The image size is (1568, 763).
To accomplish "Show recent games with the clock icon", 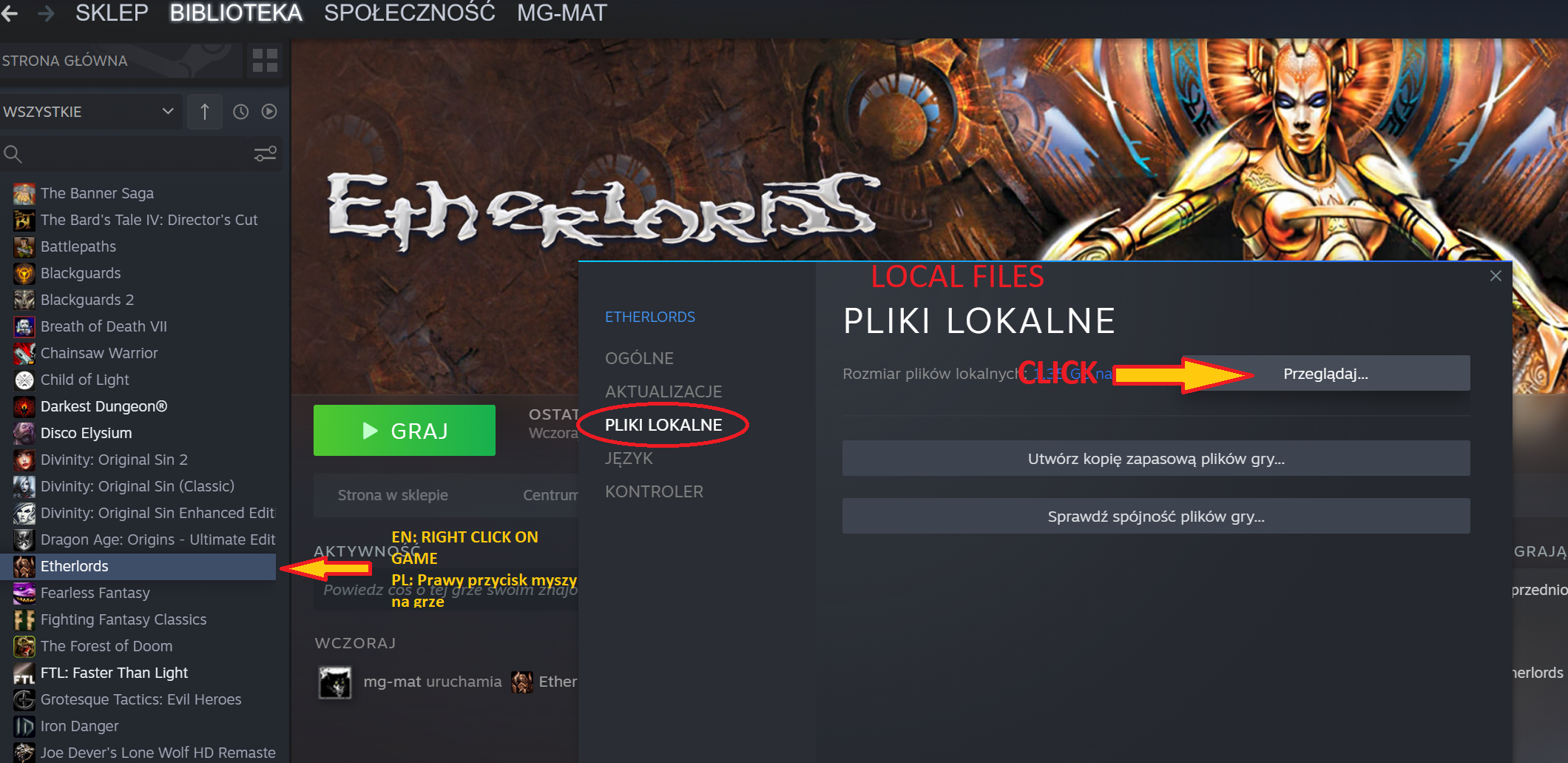I will point(240,112).
